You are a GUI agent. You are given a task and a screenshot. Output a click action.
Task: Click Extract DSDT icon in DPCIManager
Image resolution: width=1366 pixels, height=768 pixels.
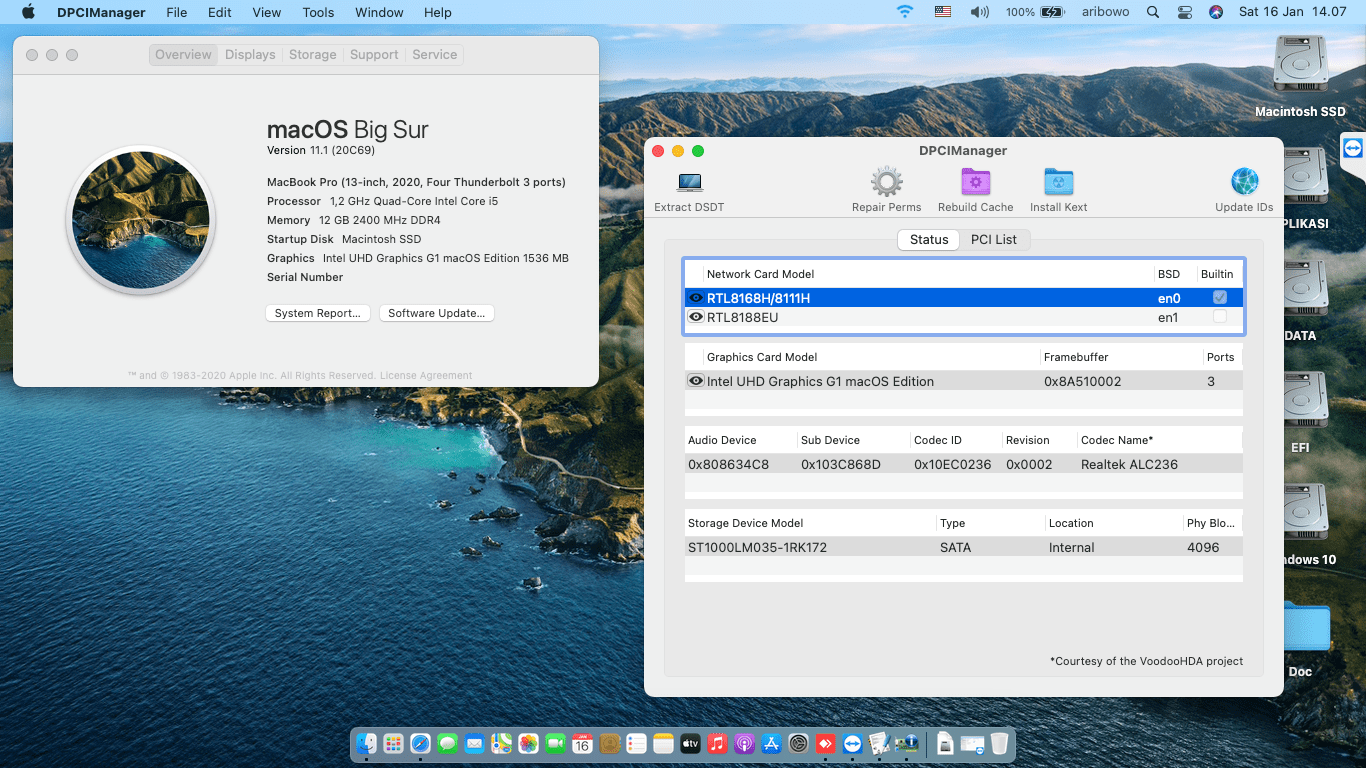click(689, 182)
